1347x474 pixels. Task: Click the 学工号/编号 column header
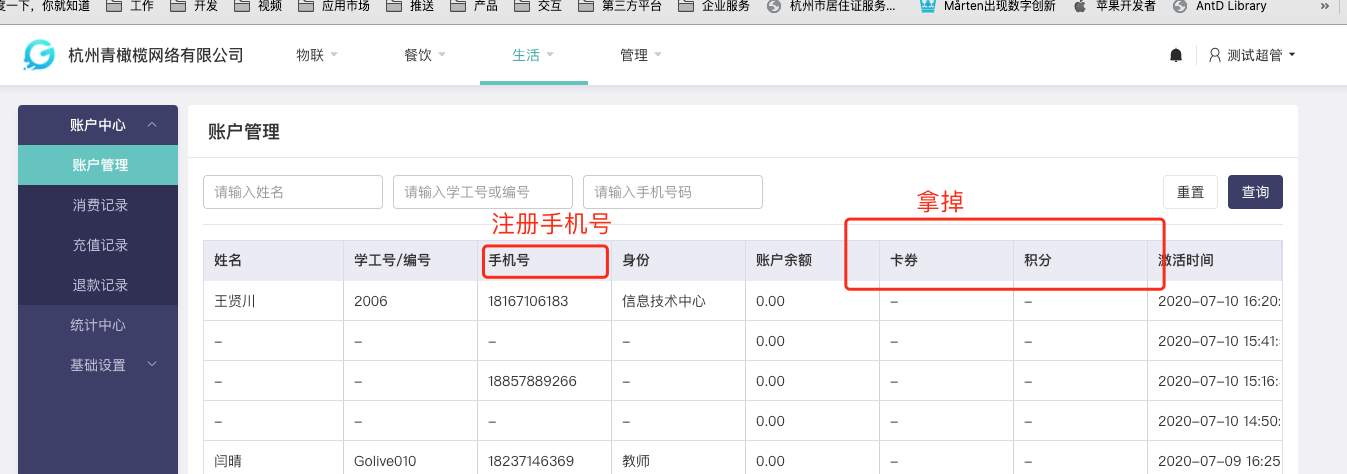point(409,260)
